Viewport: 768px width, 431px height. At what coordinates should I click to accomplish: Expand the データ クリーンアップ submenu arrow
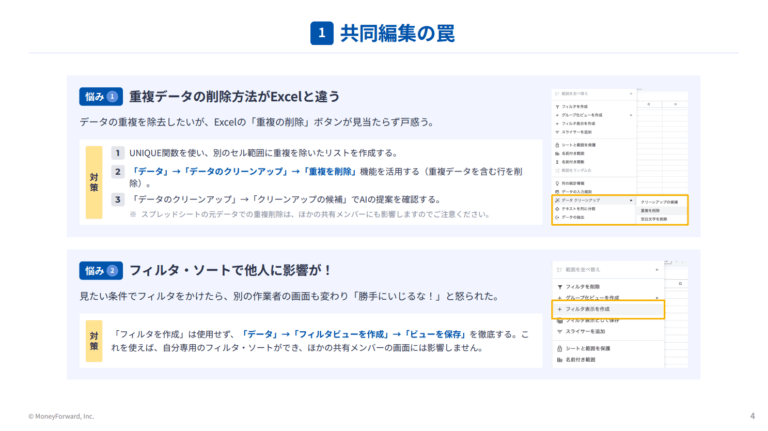pos(631,200)
